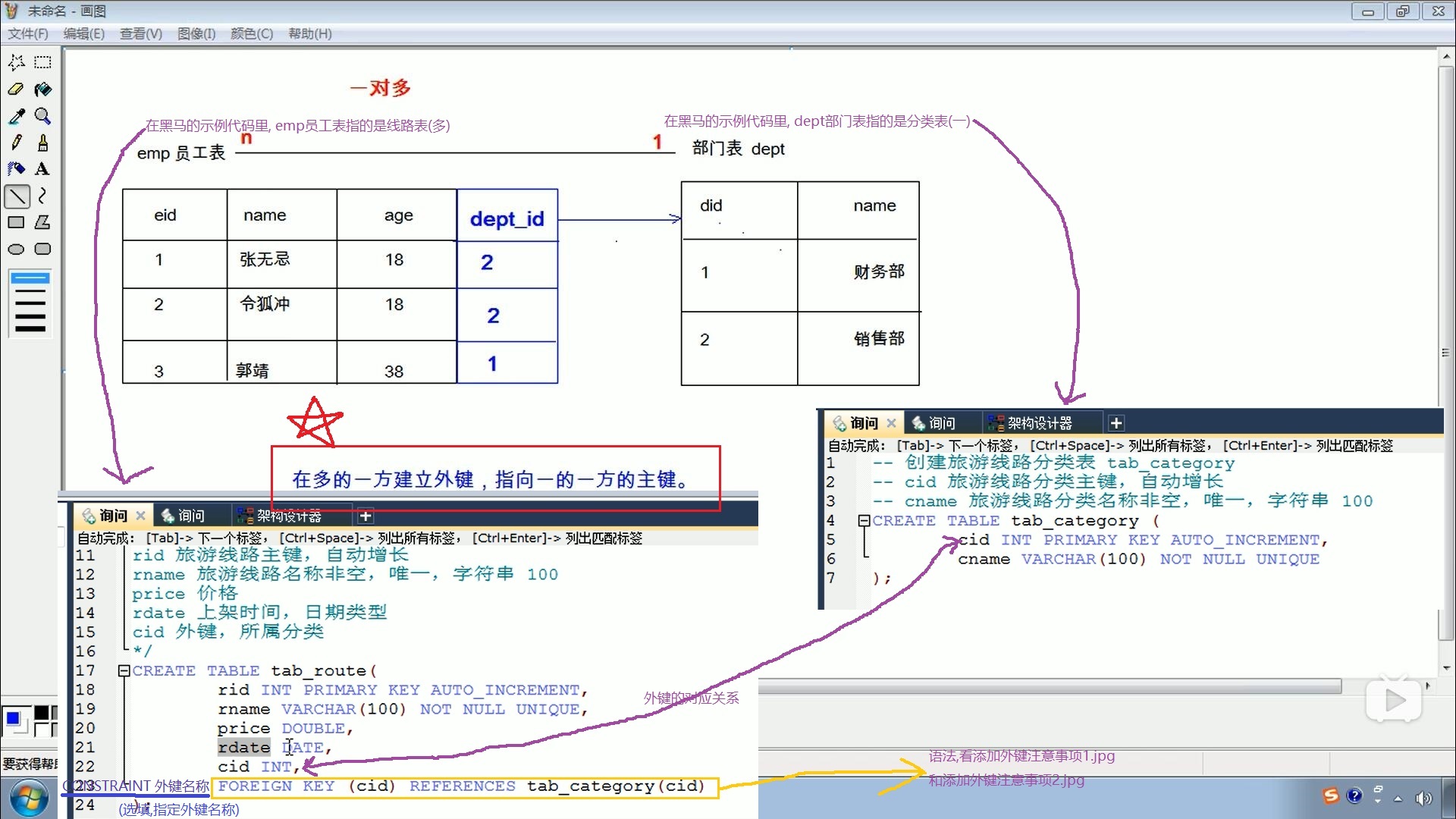
Task: Close the 询问 tab in the lower-left editor
Action: pyautogui.click(x=140, y=516)
